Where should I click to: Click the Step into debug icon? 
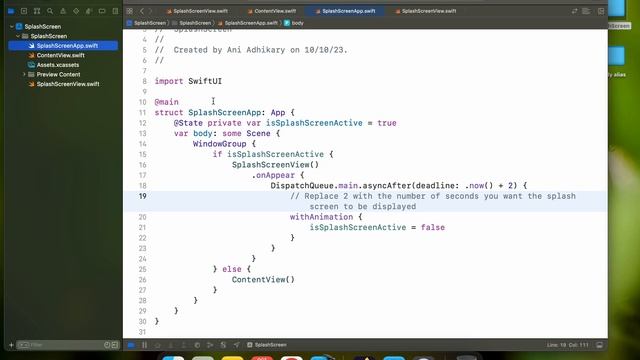pos(171,345)
